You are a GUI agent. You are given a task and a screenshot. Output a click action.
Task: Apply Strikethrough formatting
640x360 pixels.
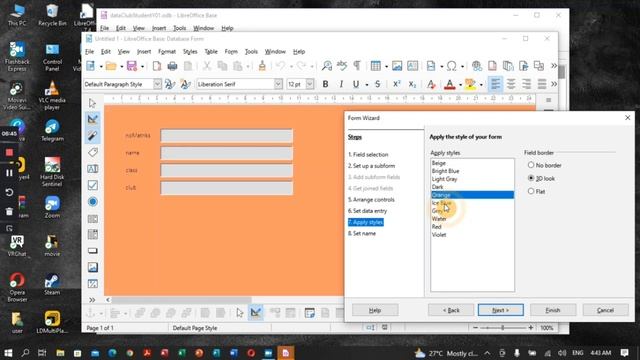point(378,84)
